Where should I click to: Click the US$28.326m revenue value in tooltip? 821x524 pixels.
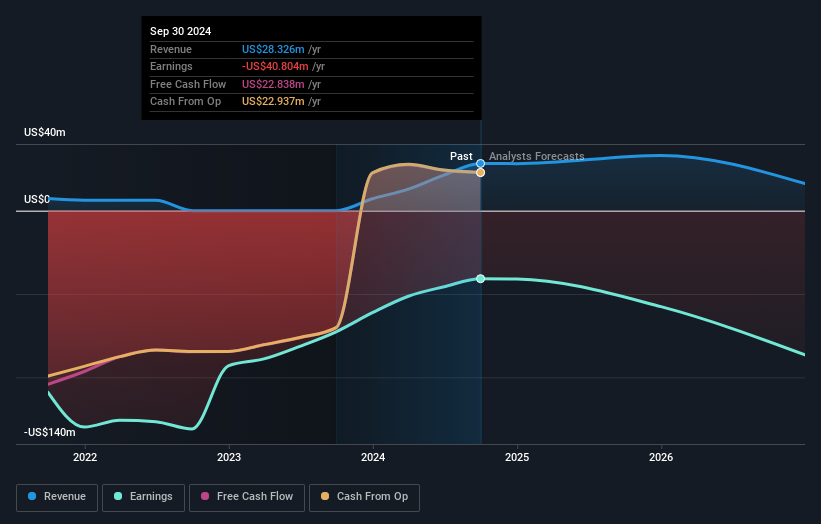click(273, 49)
